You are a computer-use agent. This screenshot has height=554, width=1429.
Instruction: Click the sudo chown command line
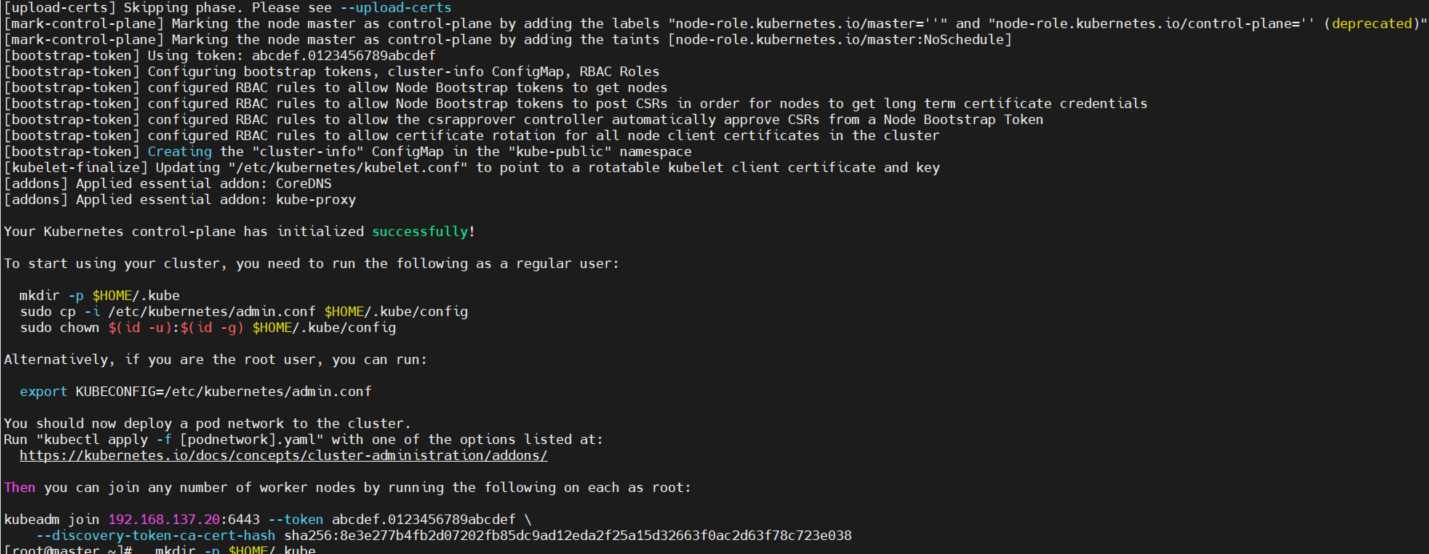tap(207, 327)
